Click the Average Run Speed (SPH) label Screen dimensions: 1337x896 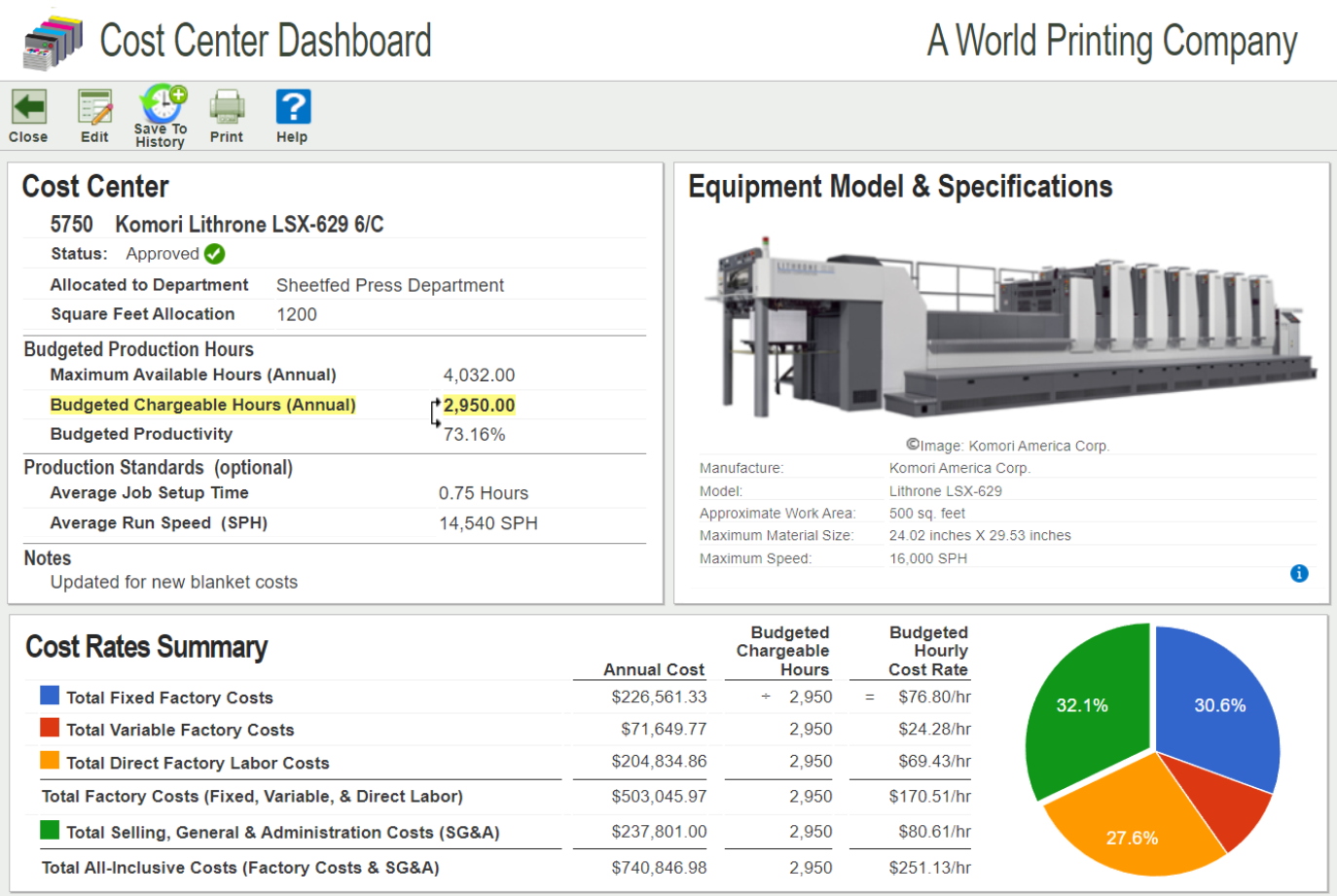pos(159,523)
